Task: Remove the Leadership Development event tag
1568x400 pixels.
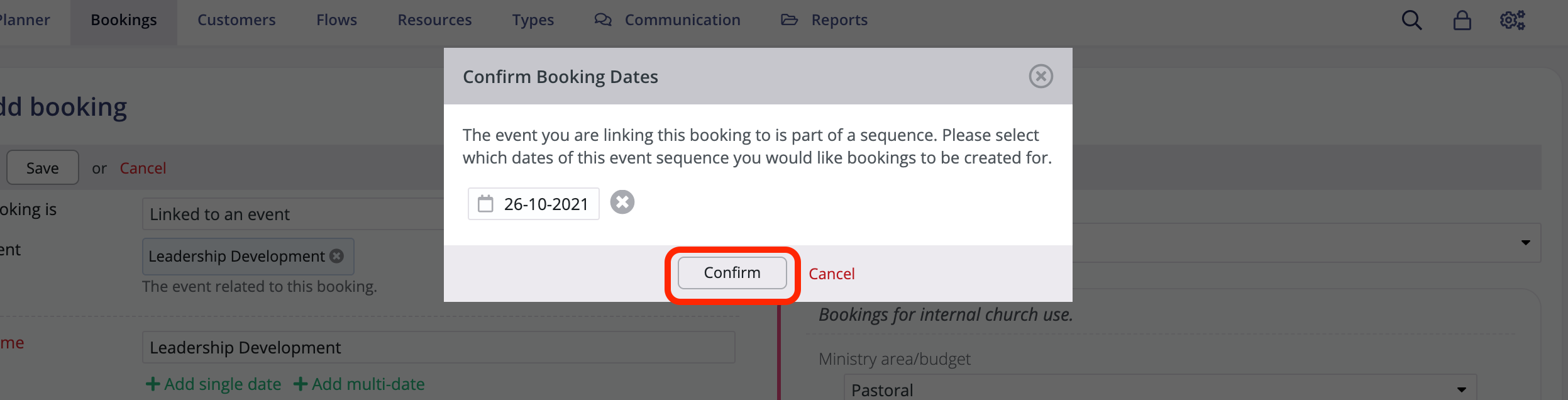Action: (338, 256)
